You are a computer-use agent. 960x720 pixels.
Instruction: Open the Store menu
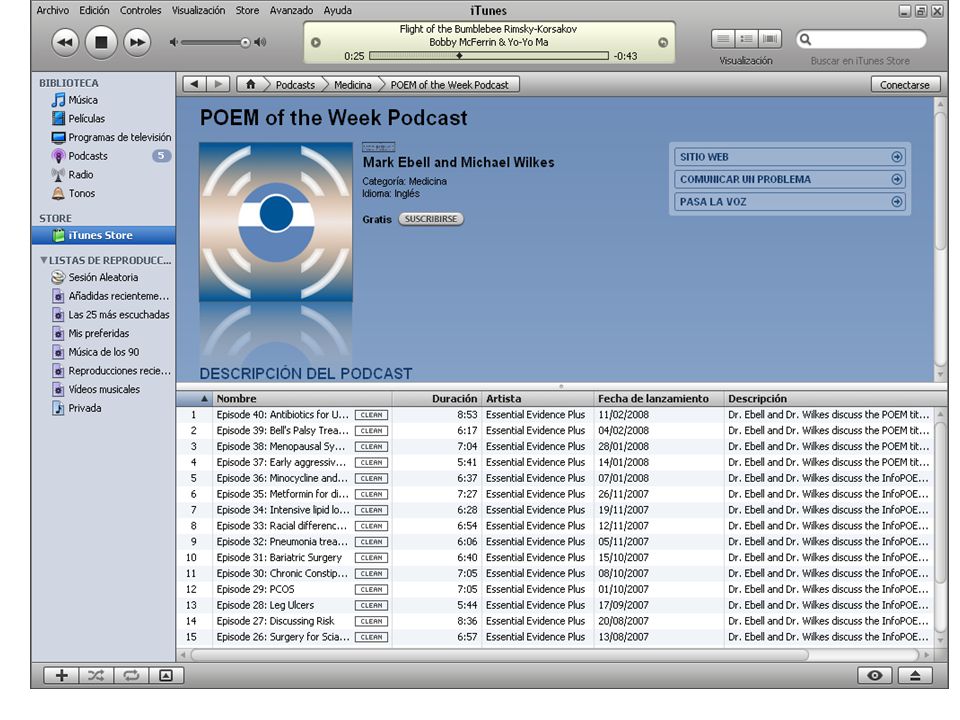[x=247, y=10]
